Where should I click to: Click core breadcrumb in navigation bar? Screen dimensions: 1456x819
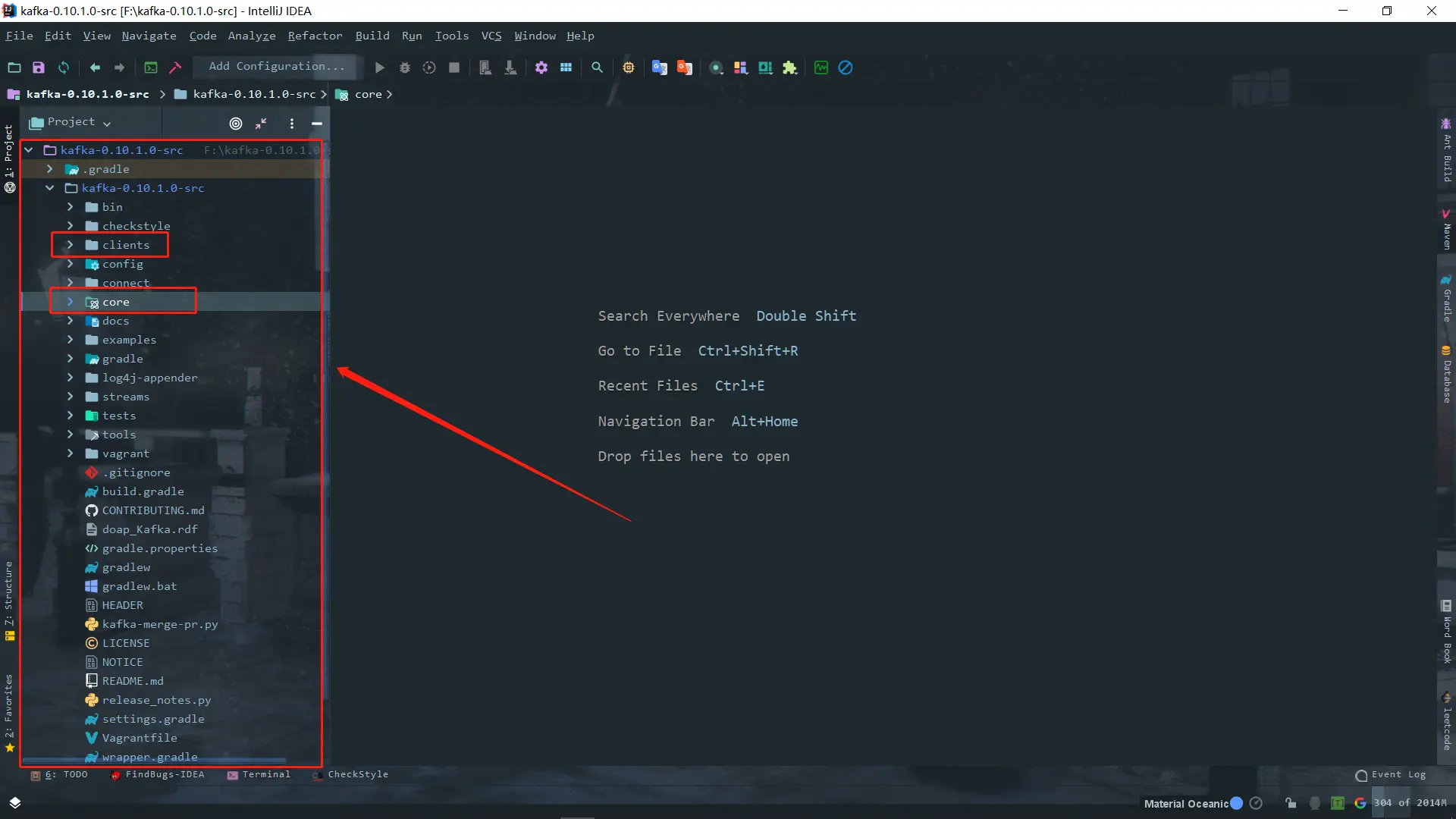pos(368,94)
